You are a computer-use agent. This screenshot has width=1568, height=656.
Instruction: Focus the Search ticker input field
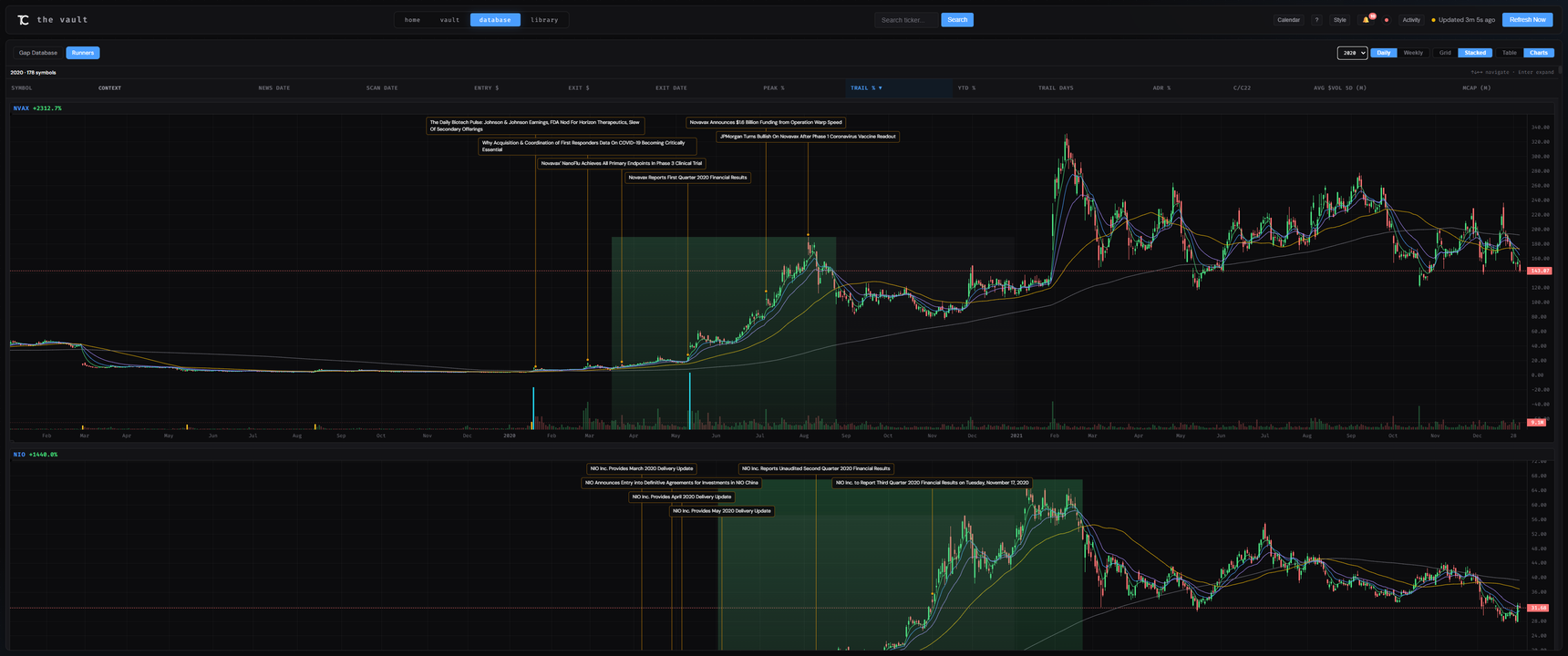coord(906,20)
